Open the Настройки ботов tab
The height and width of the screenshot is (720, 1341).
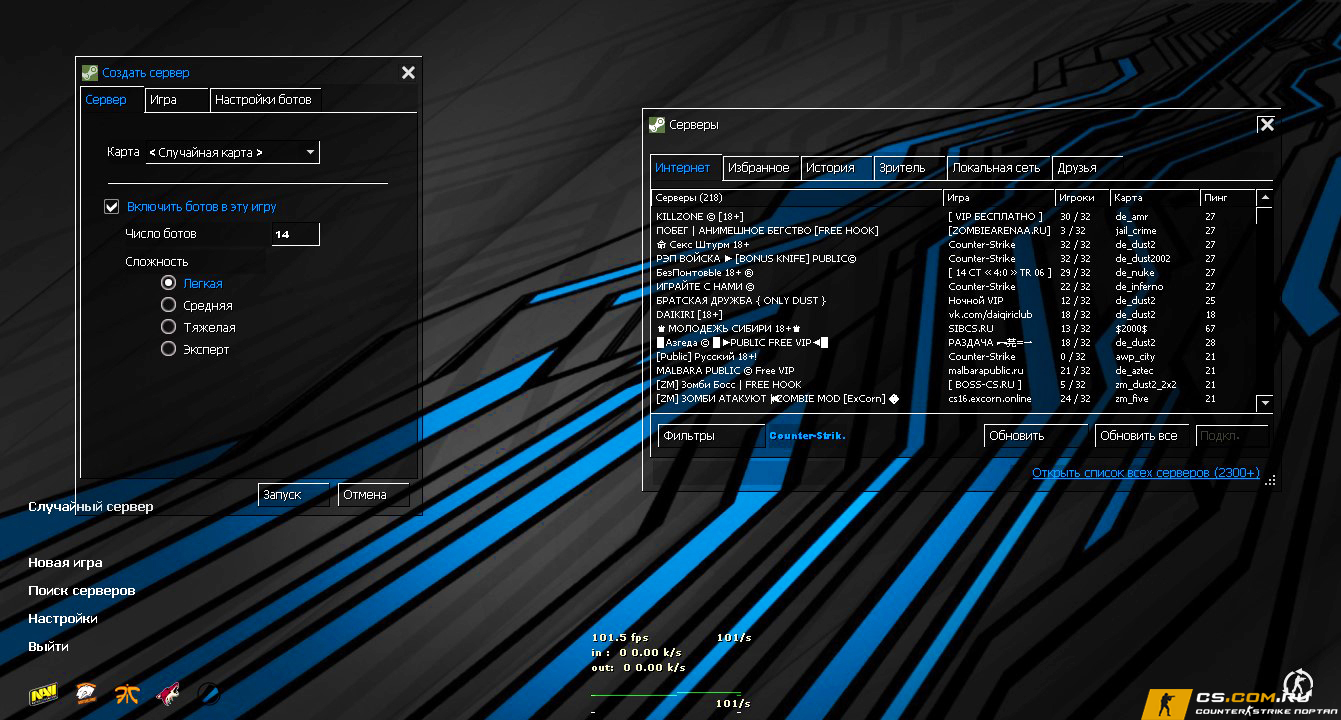(x=264, y=100)
